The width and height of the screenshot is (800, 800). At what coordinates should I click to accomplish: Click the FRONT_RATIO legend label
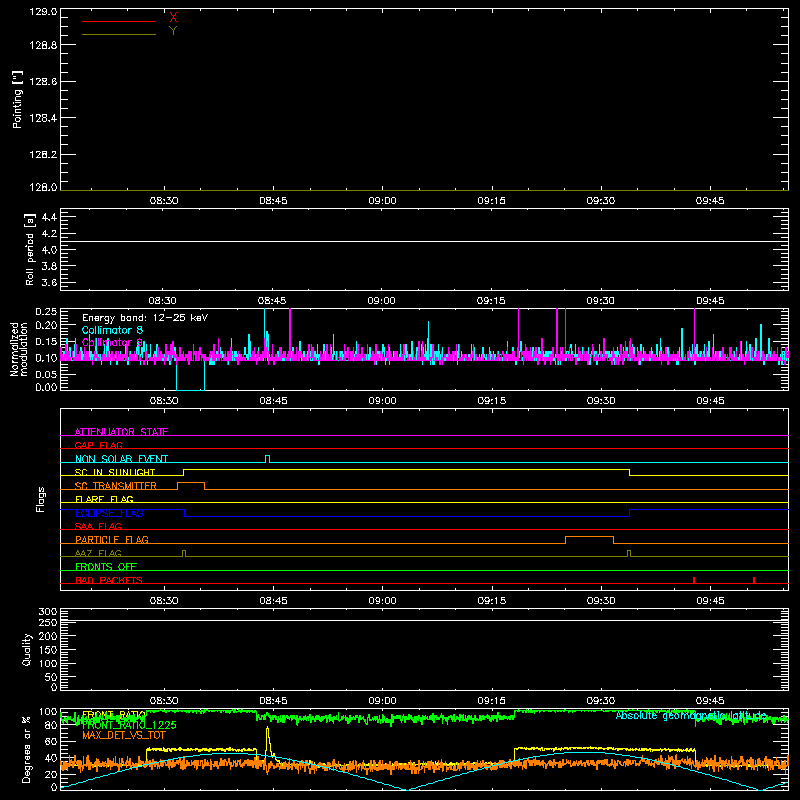(114, 714)
